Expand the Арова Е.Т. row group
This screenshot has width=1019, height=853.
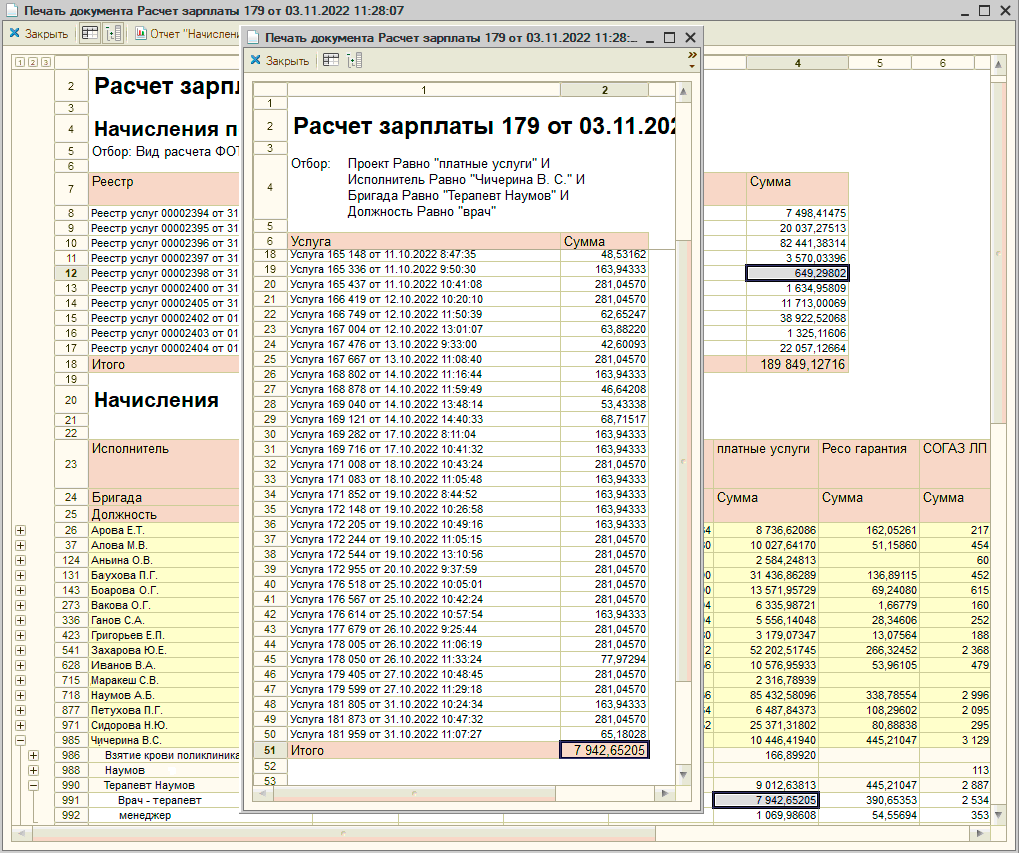tap(20, 530)
